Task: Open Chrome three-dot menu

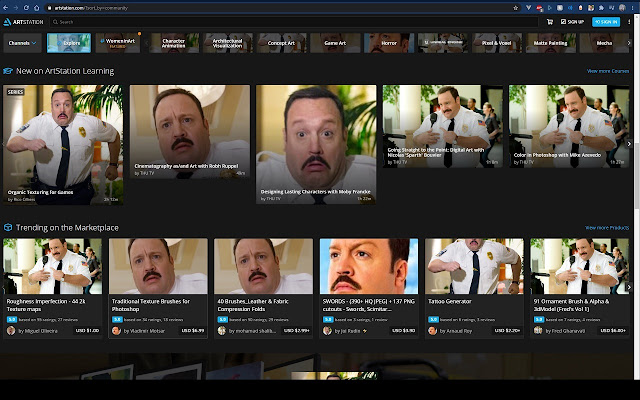Action: click(x=632, y=8)
